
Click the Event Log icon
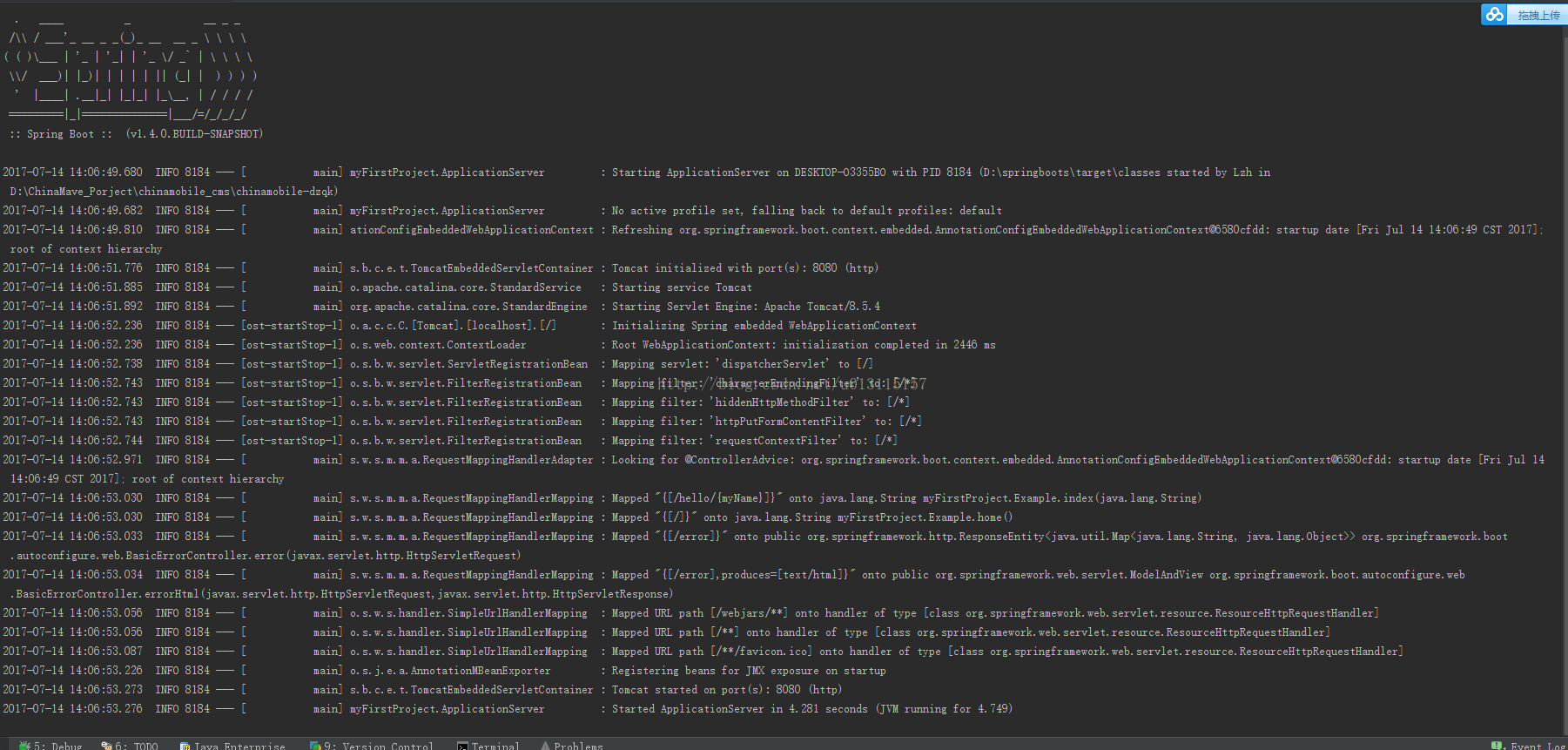point(1497,746)
